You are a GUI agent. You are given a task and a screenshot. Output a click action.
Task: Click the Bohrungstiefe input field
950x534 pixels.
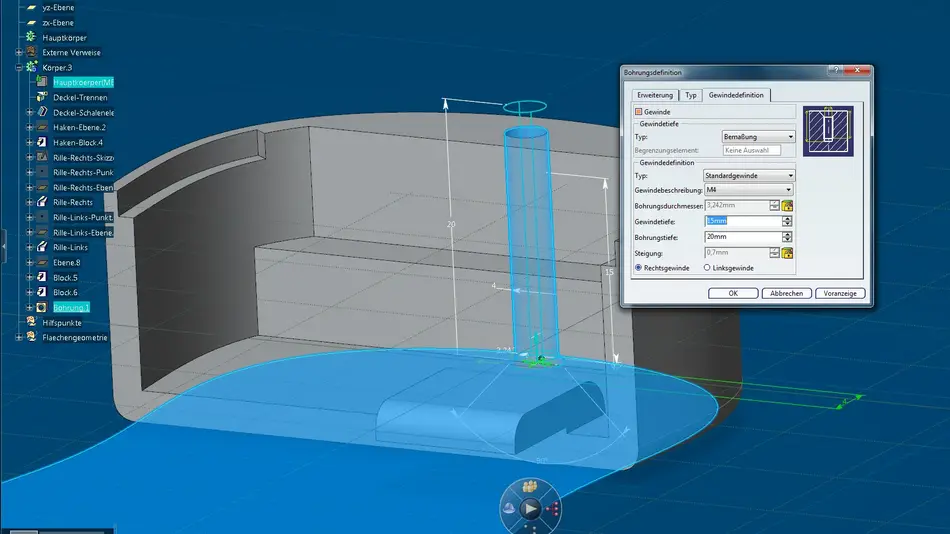736,237
